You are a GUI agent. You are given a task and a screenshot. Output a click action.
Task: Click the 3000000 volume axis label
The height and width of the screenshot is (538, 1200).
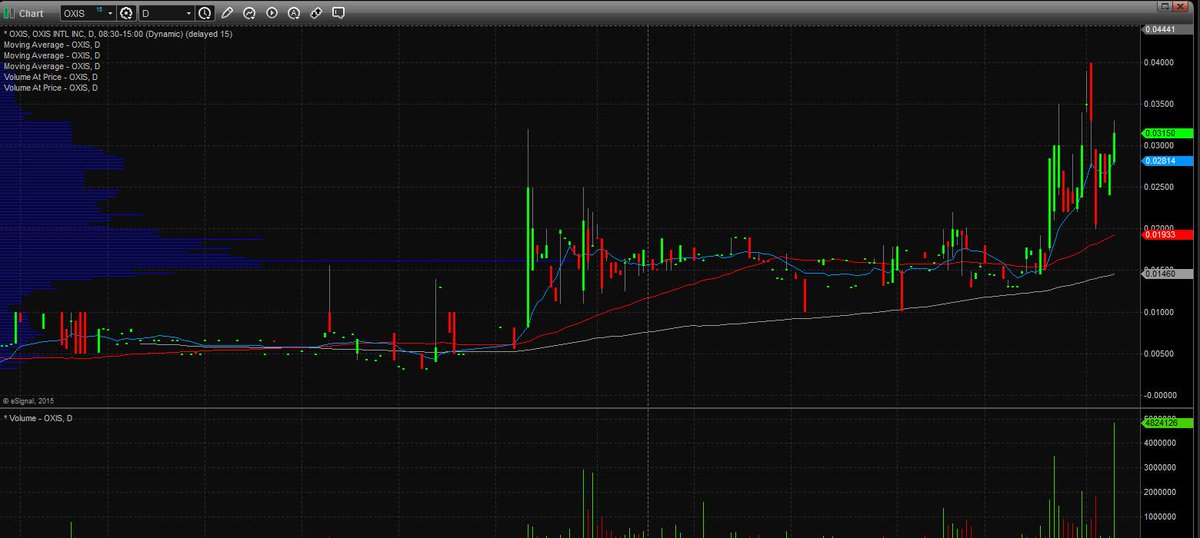pos(1160,467)
